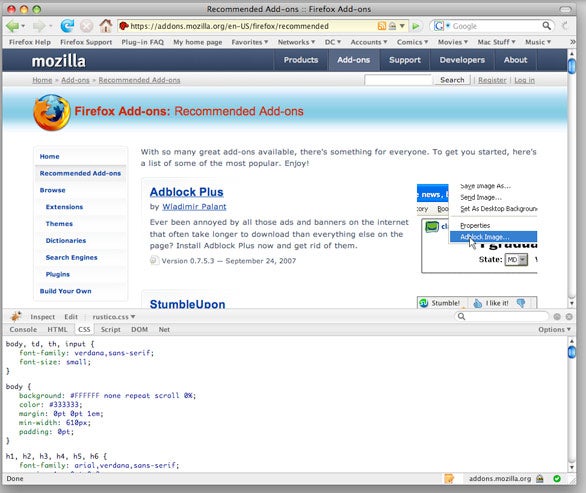Click the RSS feed icon in address bar
Screen dimensions: 586x493
pos(382,26)
